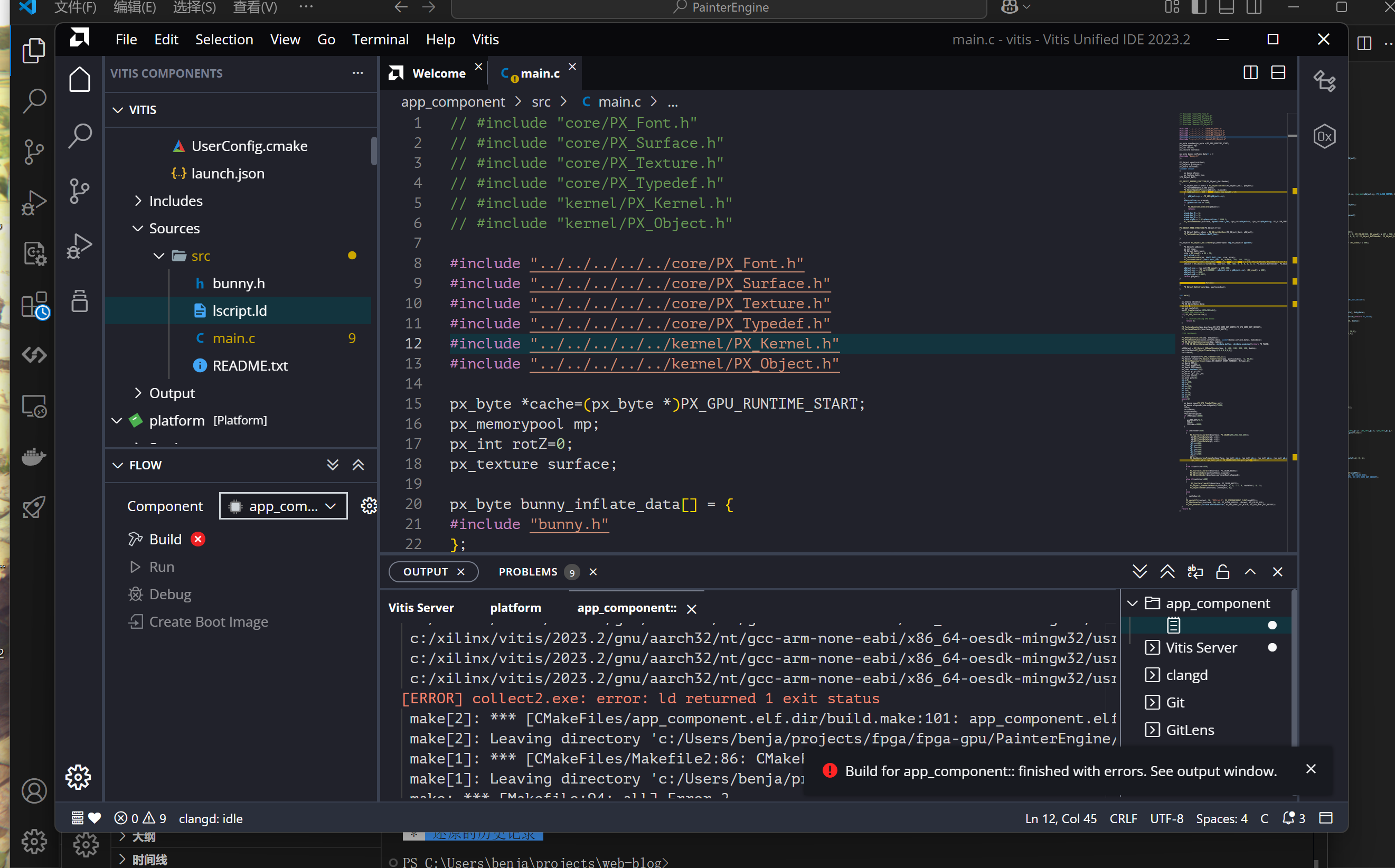Open VS Code Search icon in outer window
Viewport: 1395px width, 868px height.
34,100
